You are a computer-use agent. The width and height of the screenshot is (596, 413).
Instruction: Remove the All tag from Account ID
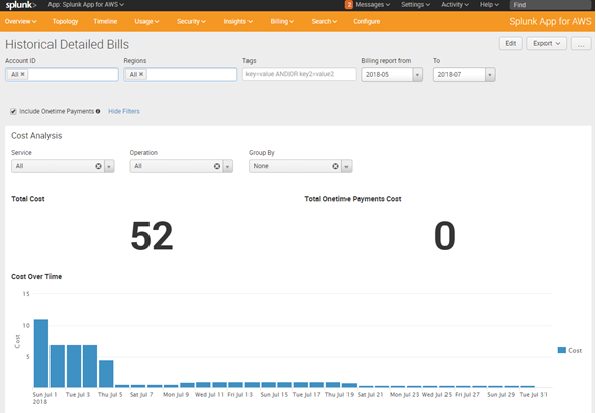pos(22,74)
